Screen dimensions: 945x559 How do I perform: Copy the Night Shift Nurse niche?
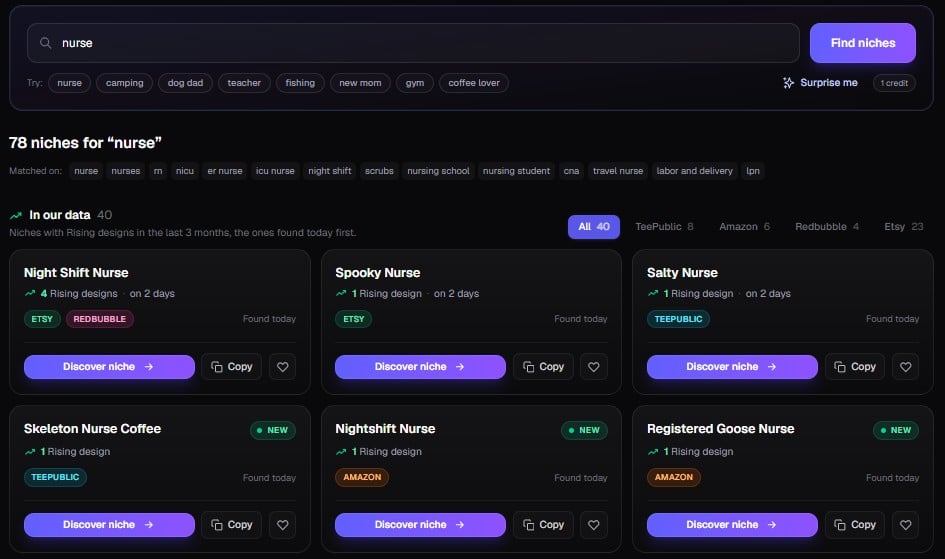231,366
